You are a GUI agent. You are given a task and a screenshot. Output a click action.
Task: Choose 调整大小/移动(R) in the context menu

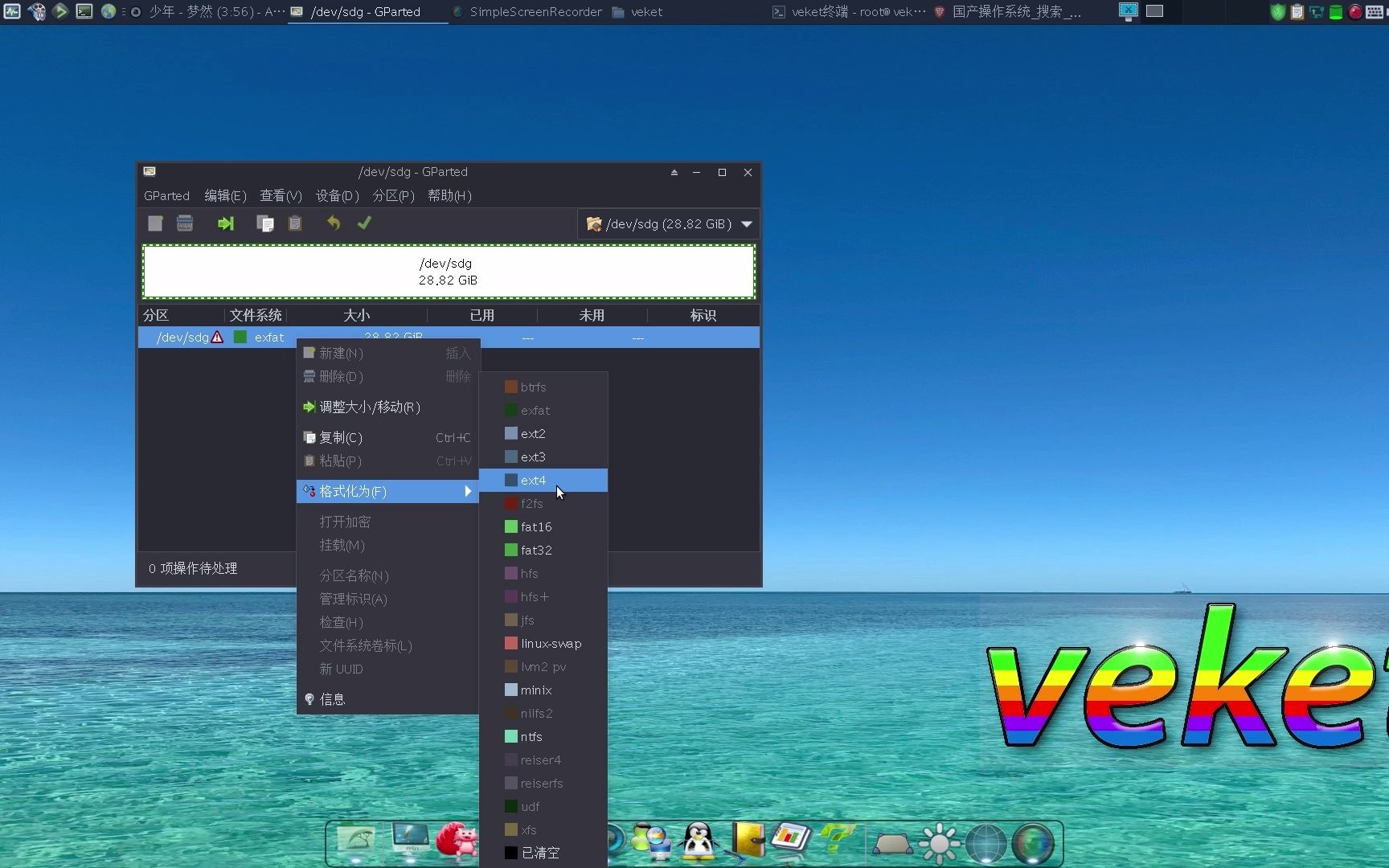point(388,407)
